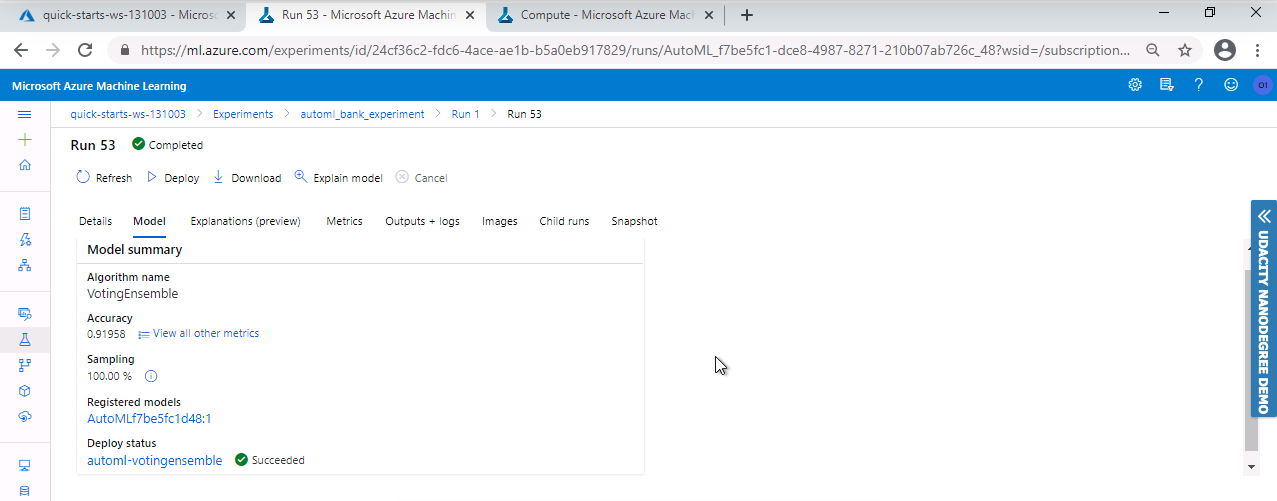Screen dimensions: 1277x501
Task: Click the Succeeded deploy status text
Action: 278,460
